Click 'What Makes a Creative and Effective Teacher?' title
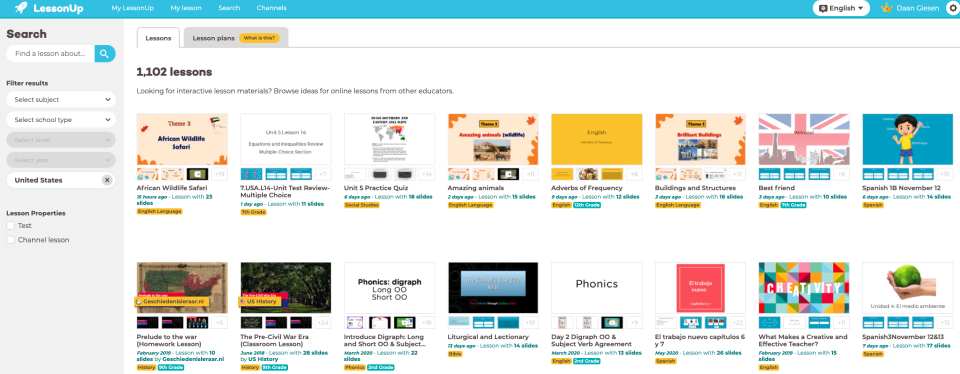 pyautogui.click(x=803, y=340)
